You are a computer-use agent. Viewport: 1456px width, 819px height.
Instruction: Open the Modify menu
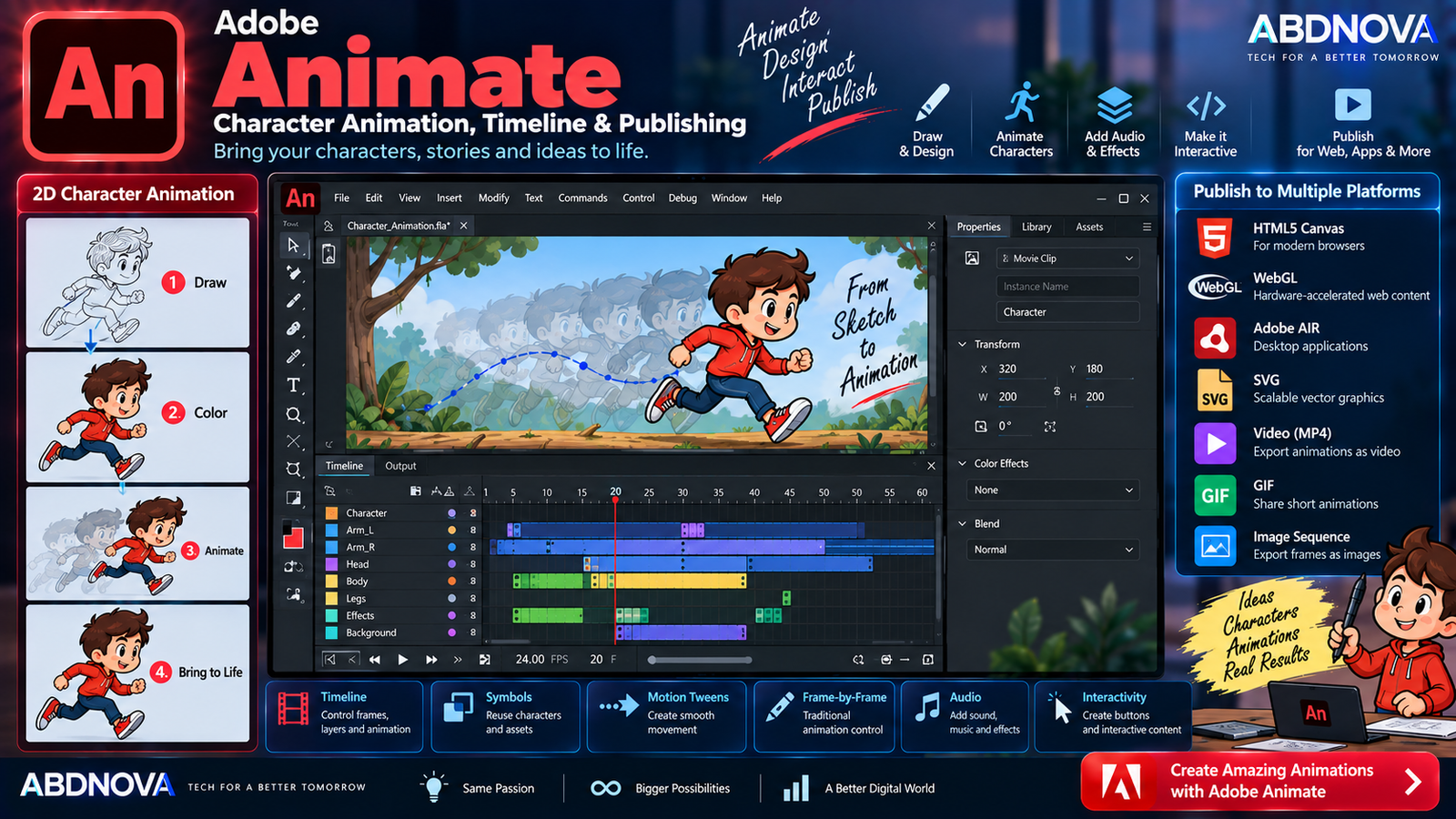(x=493, y=197)
